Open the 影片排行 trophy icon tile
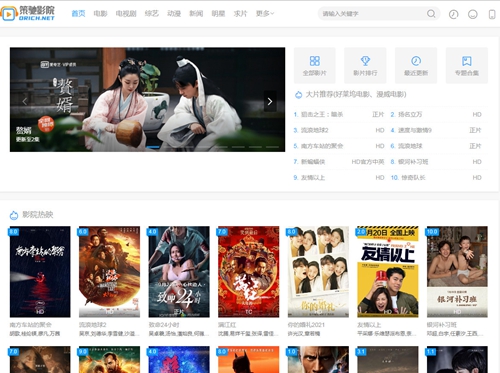Image resolution: width=500 pixels, height=373 pixels. tap(365, 65)
